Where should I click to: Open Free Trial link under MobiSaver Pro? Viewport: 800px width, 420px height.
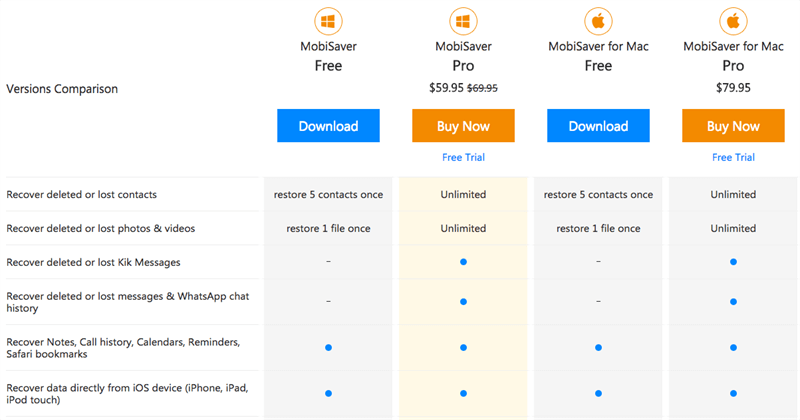[463, 157]
